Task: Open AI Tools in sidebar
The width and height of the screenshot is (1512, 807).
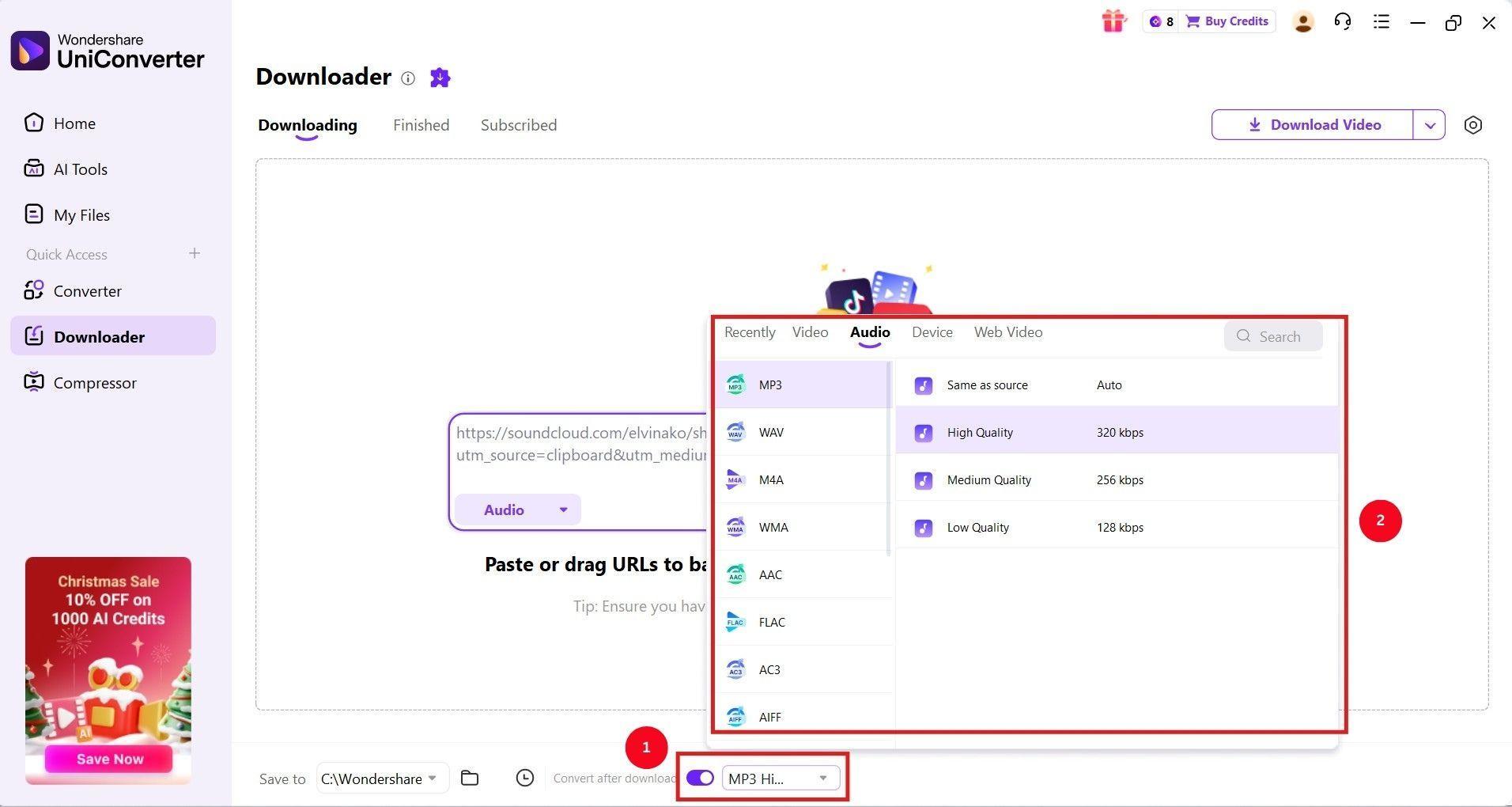Action: pos(113,169)
